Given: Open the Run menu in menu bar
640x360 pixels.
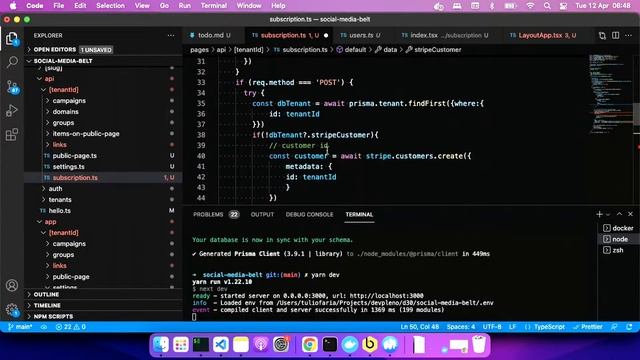Looking at the screenshot, I should tap(184, 6).
